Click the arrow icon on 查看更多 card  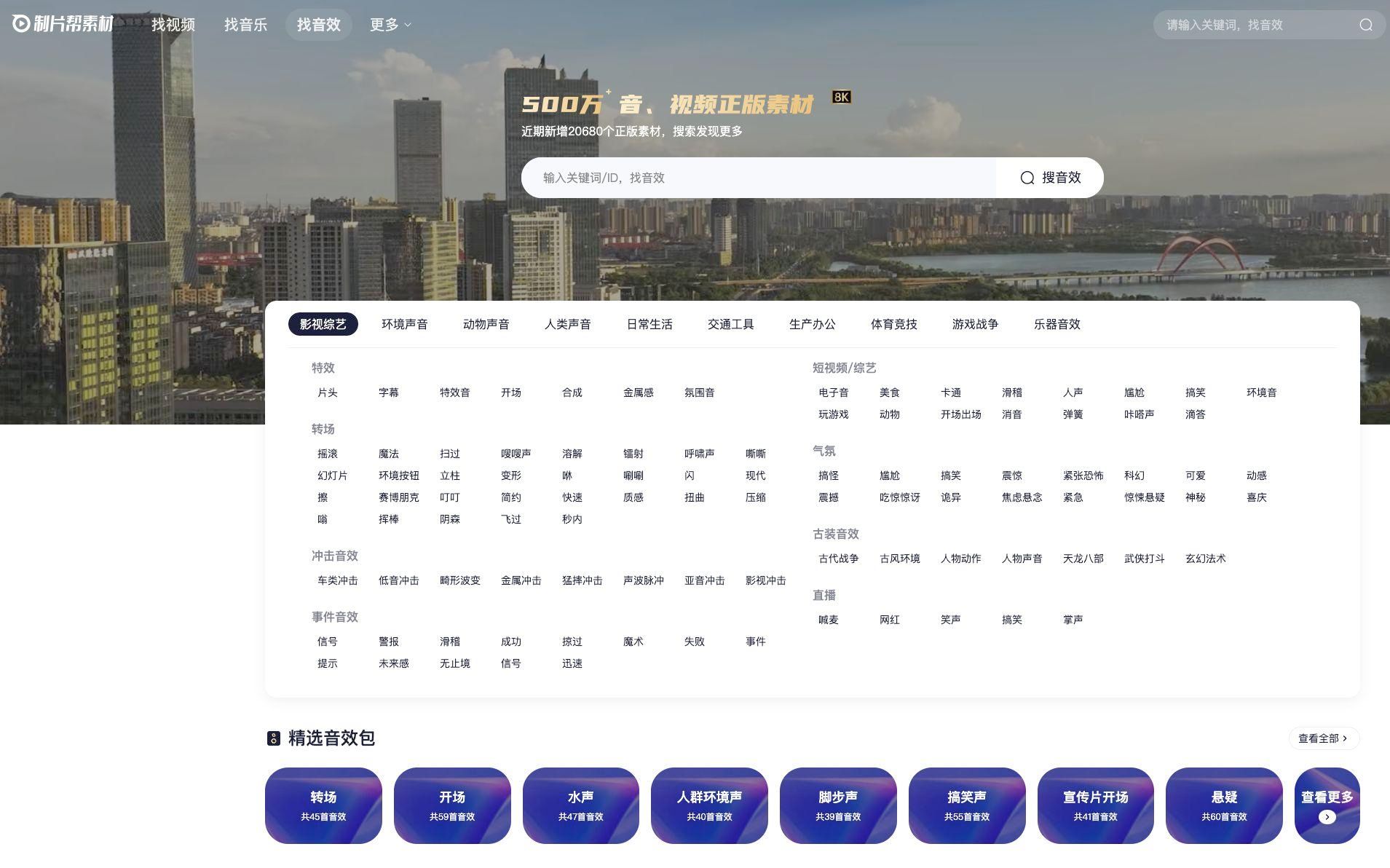[x=1327, y=817]
